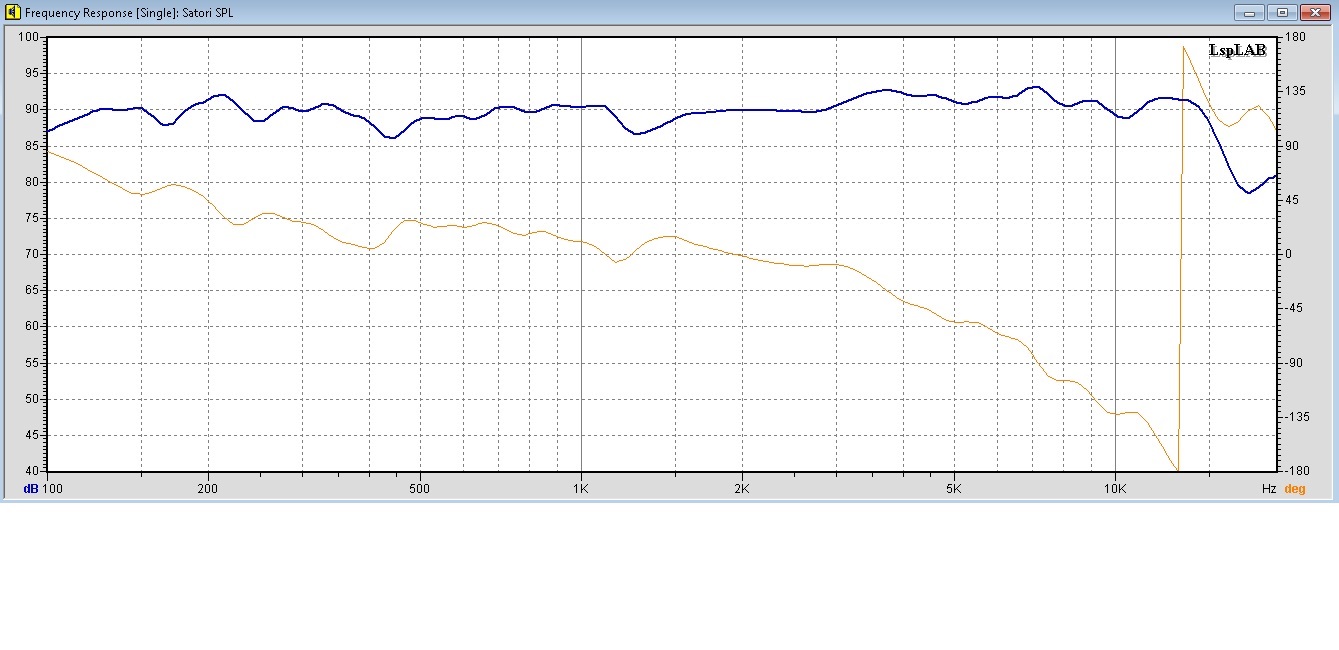Click the '180' value on phase axis
Screen dimensions: 1339x650
pyautogui.click(x=1294, y=37)
